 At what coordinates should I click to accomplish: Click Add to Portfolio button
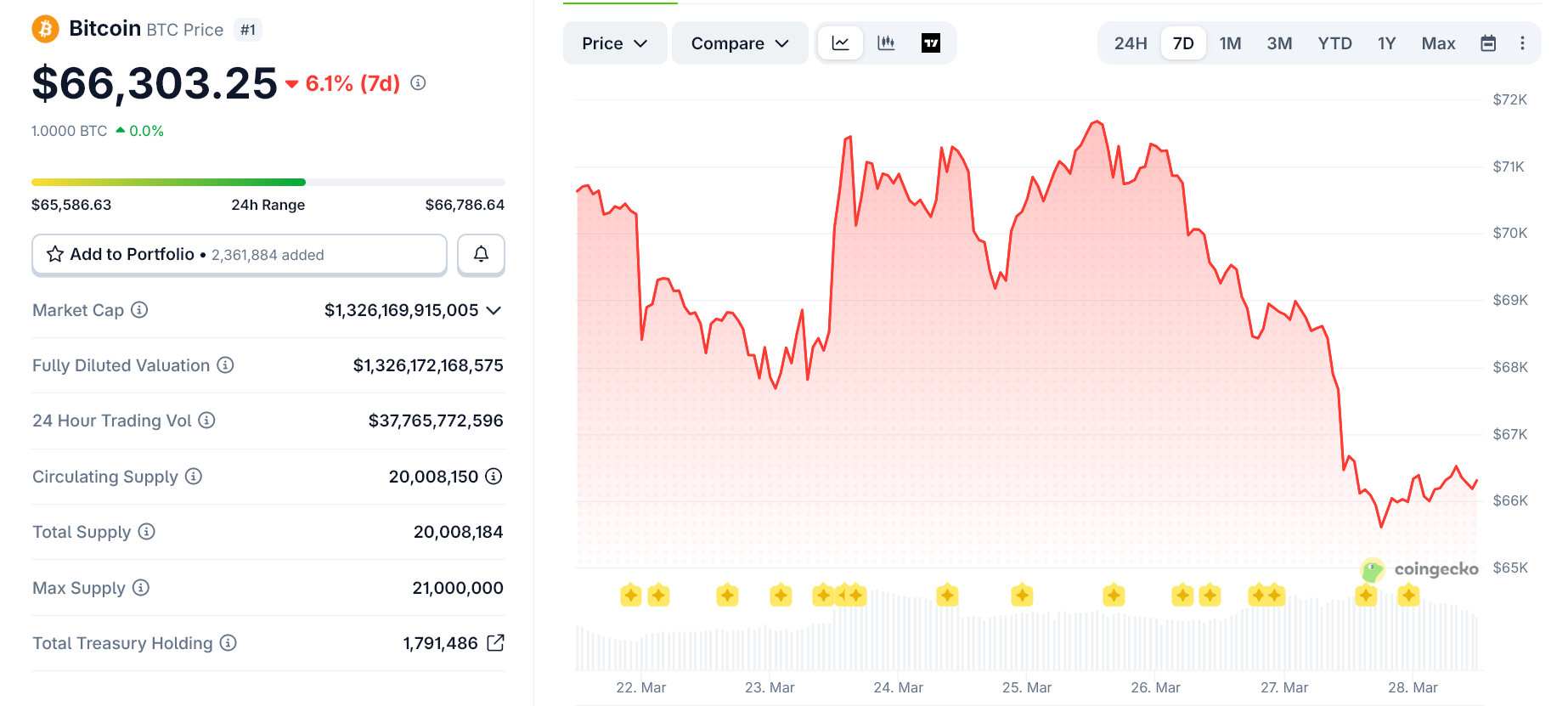pos(240,255)
